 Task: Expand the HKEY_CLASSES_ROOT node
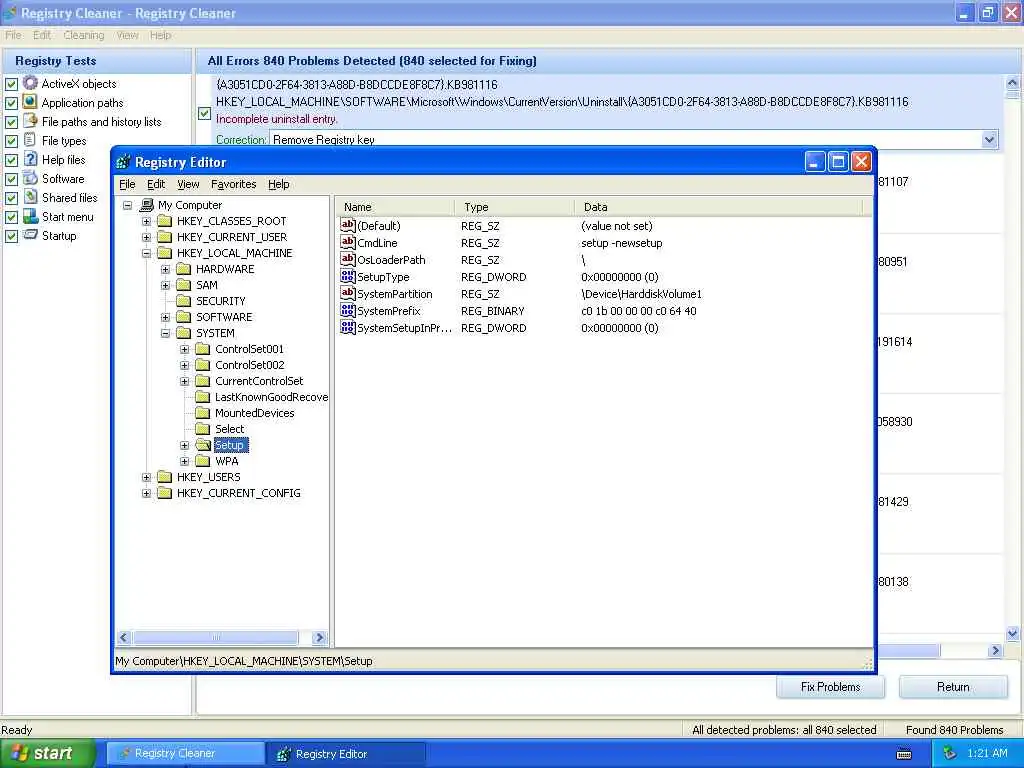tap(146, 221)
